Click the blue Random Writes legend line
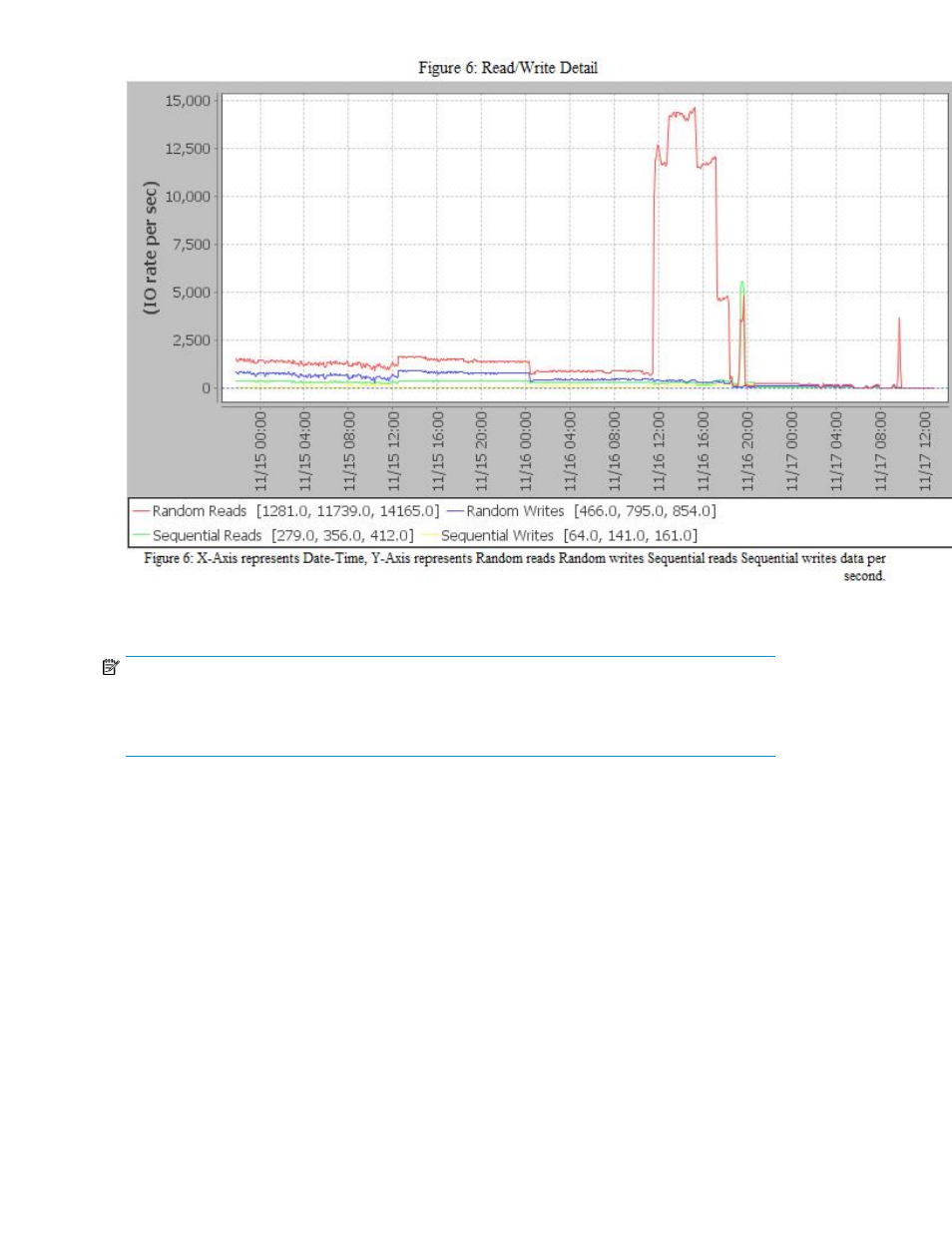Viewport: 952px width, 1233px height. click(455, 511)
